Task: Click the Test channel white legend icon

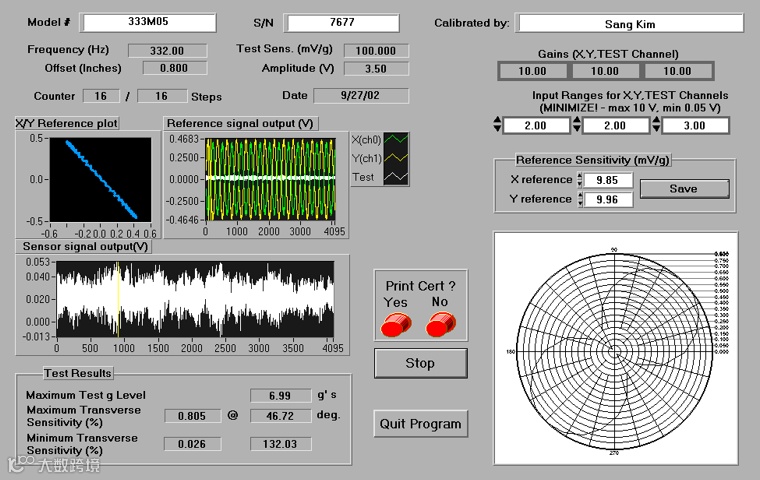Action: tap(397, 177)
